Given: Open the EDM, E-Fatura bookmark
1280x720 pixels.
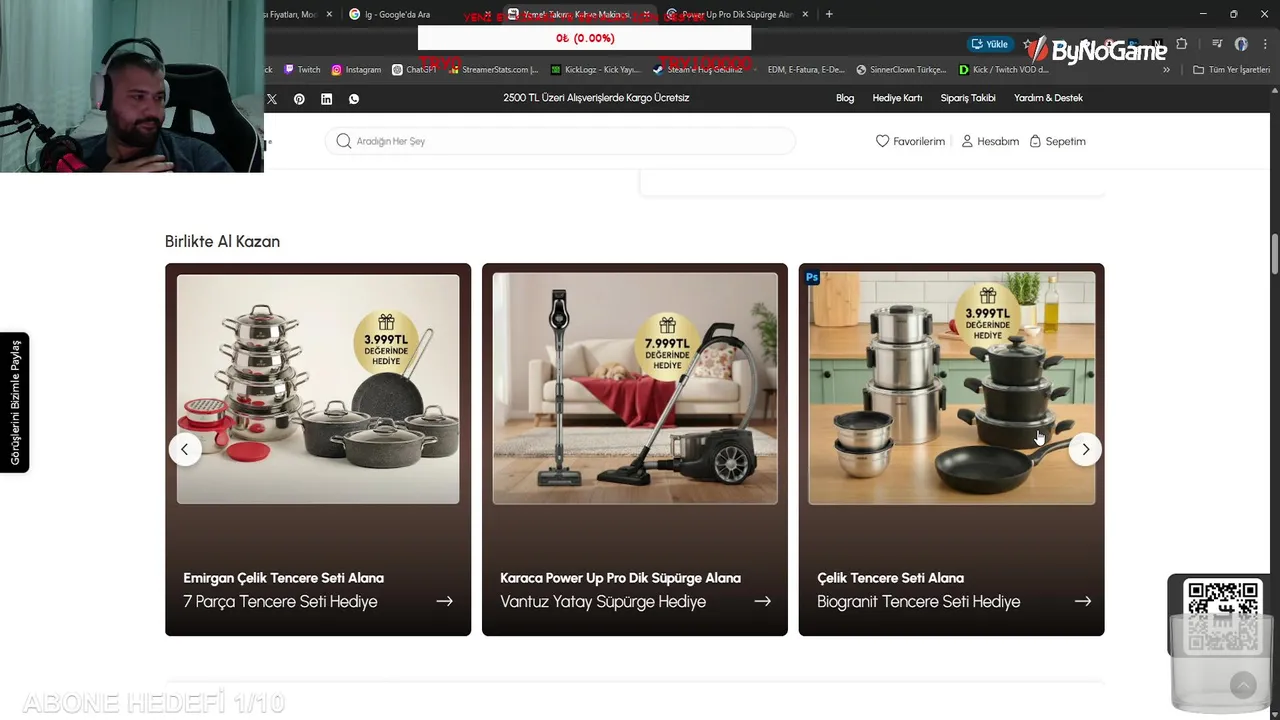Looking at the screenshot, I should pos(806,70).
